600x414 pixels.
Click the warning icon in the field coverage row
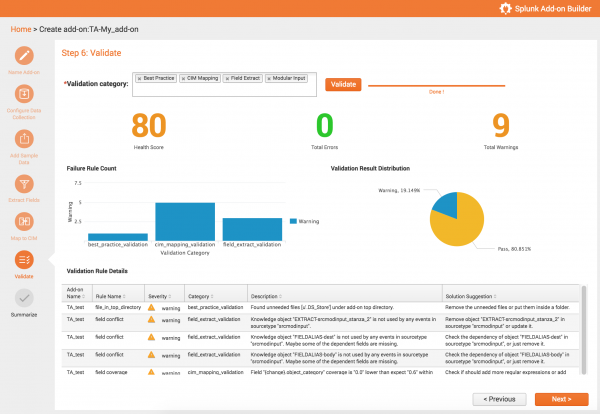pos(152,372)
